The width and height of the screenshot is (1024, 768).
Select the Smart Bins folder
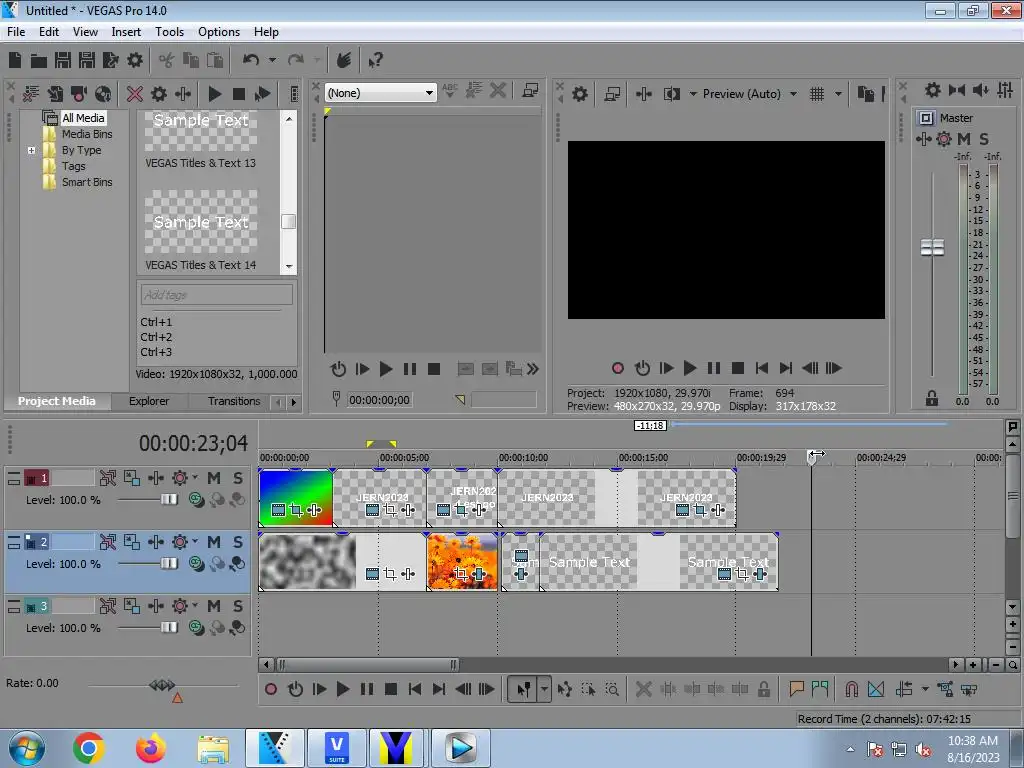click(x=87, y=182)
